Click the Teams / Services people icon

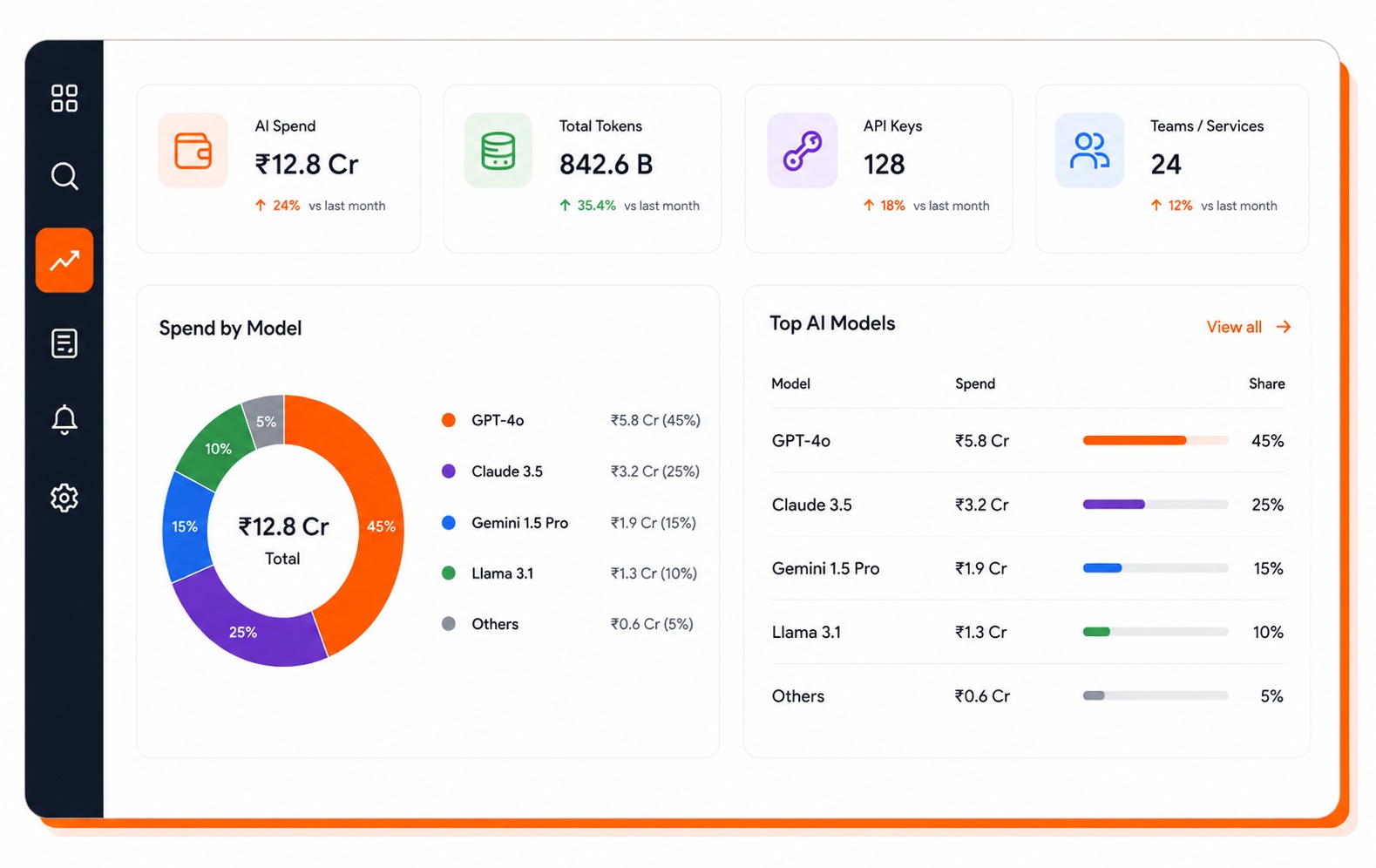click(1089, 150)
